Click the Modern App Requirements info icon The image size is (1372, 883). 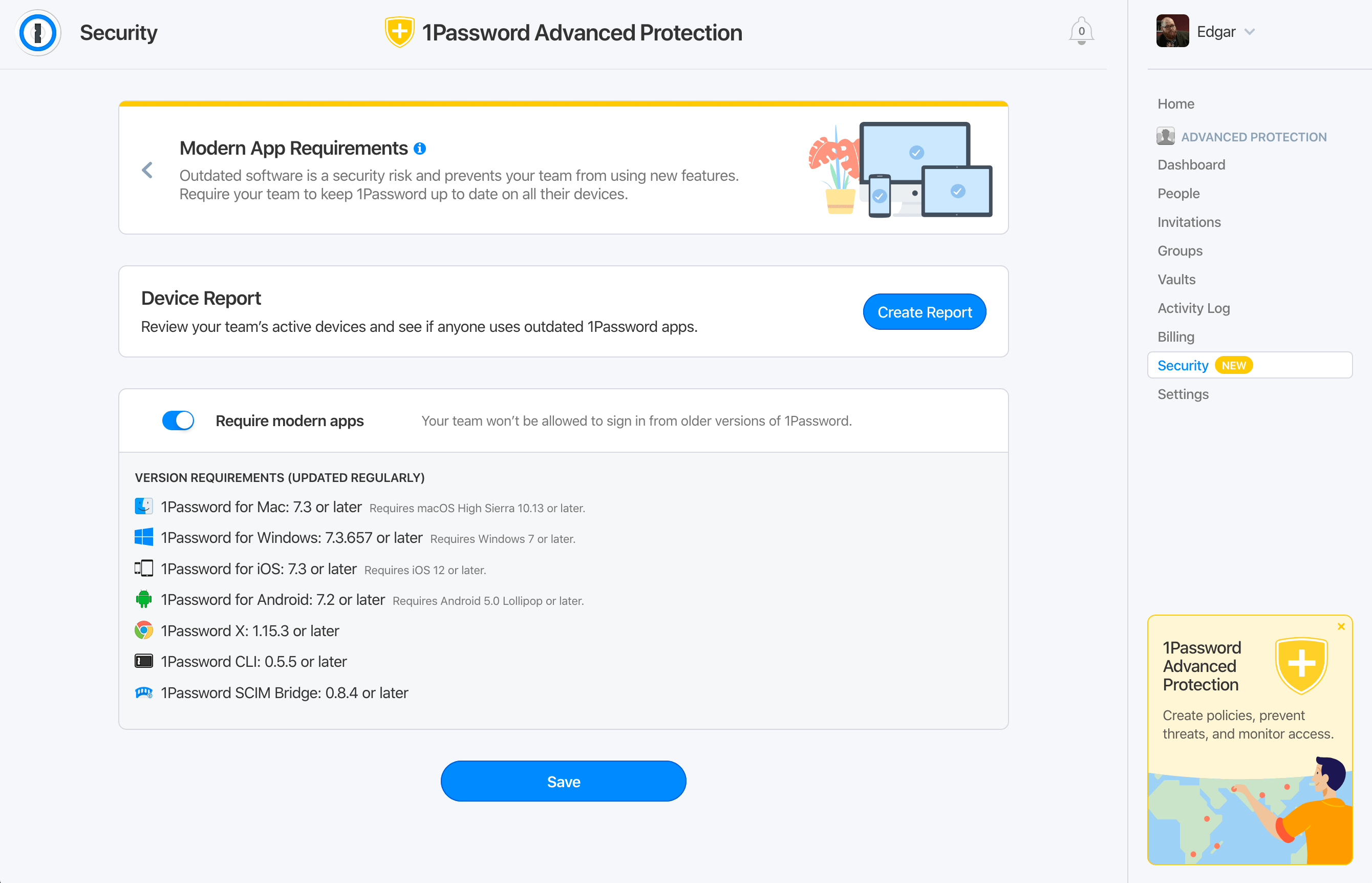[x=421, y=148]
